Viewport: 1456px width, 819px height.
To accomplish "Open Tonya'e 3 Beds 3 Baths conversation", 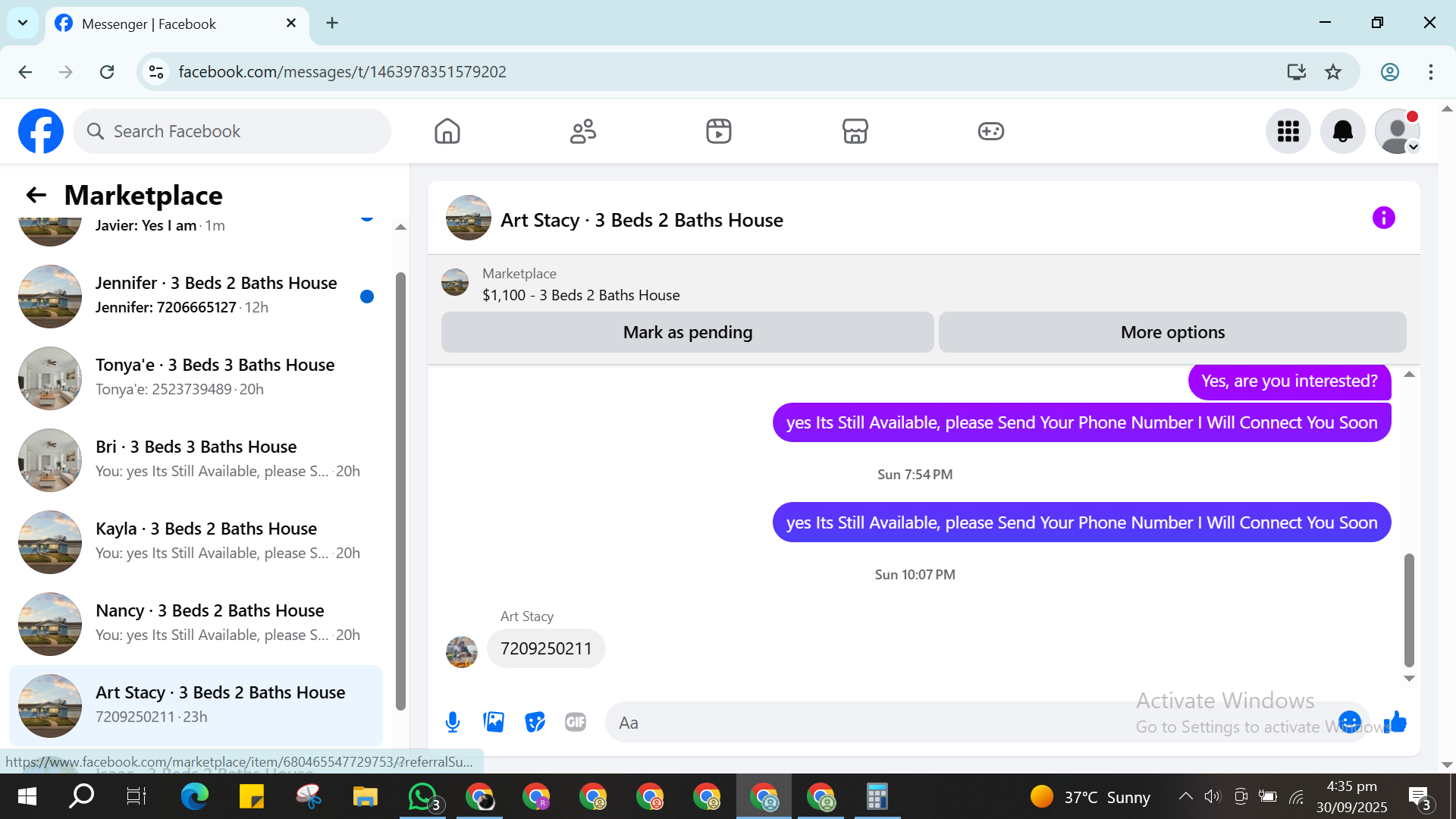I will coord(196,378).
